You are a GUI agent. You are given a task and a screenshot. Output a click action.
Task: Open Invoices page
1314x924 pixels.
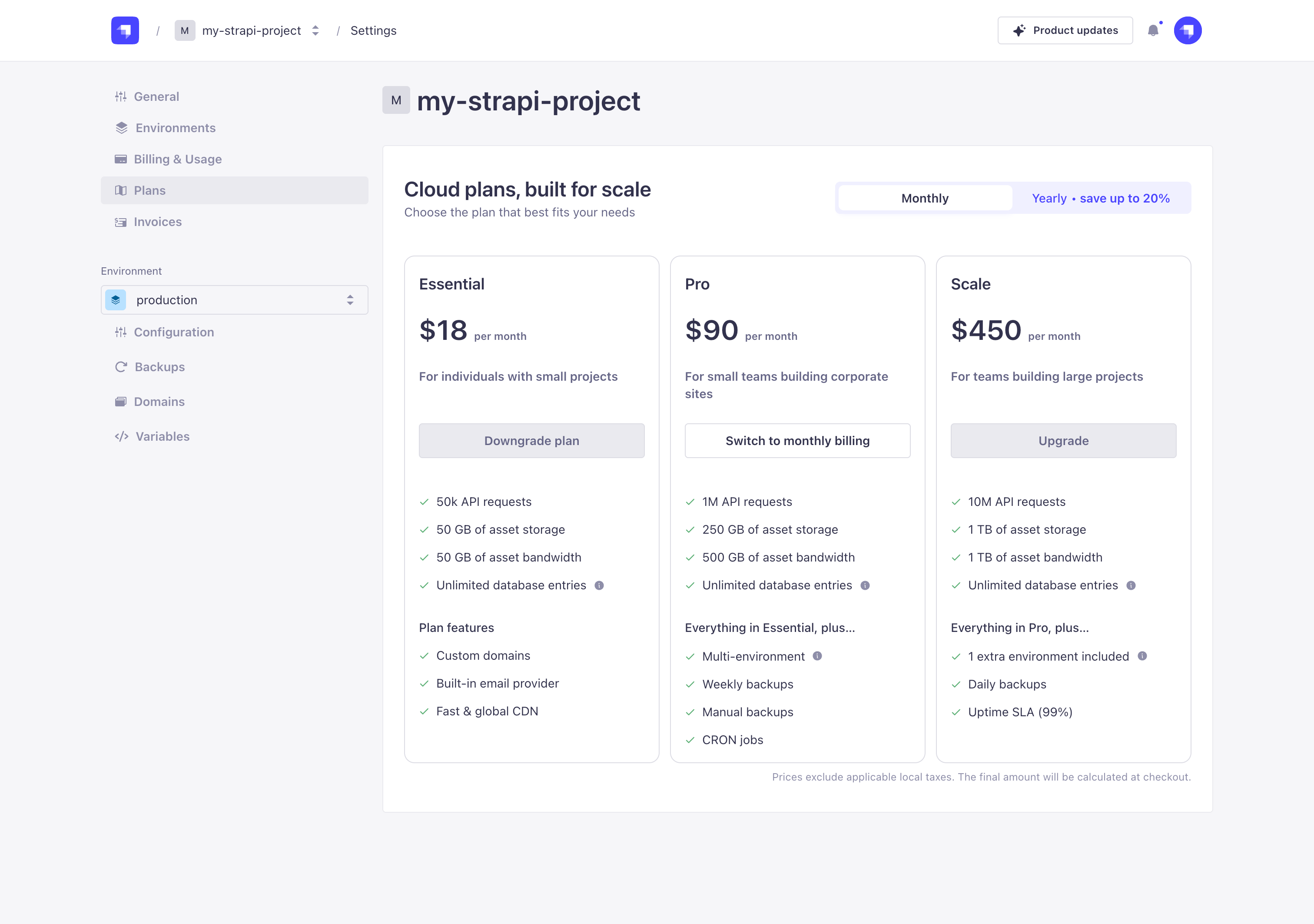click(x=235, y=222)
